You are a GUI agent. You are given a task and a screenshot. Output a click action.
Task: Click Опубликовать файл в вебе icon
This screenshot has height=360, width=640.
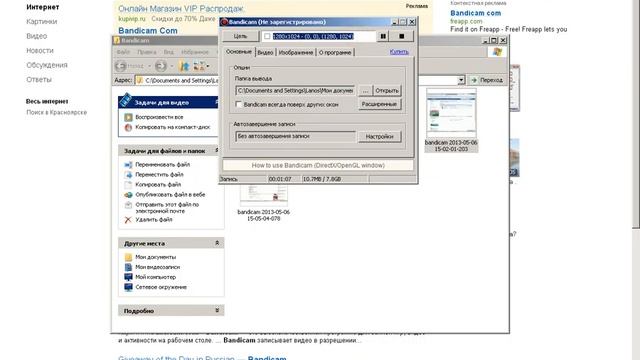click(128, 195)
